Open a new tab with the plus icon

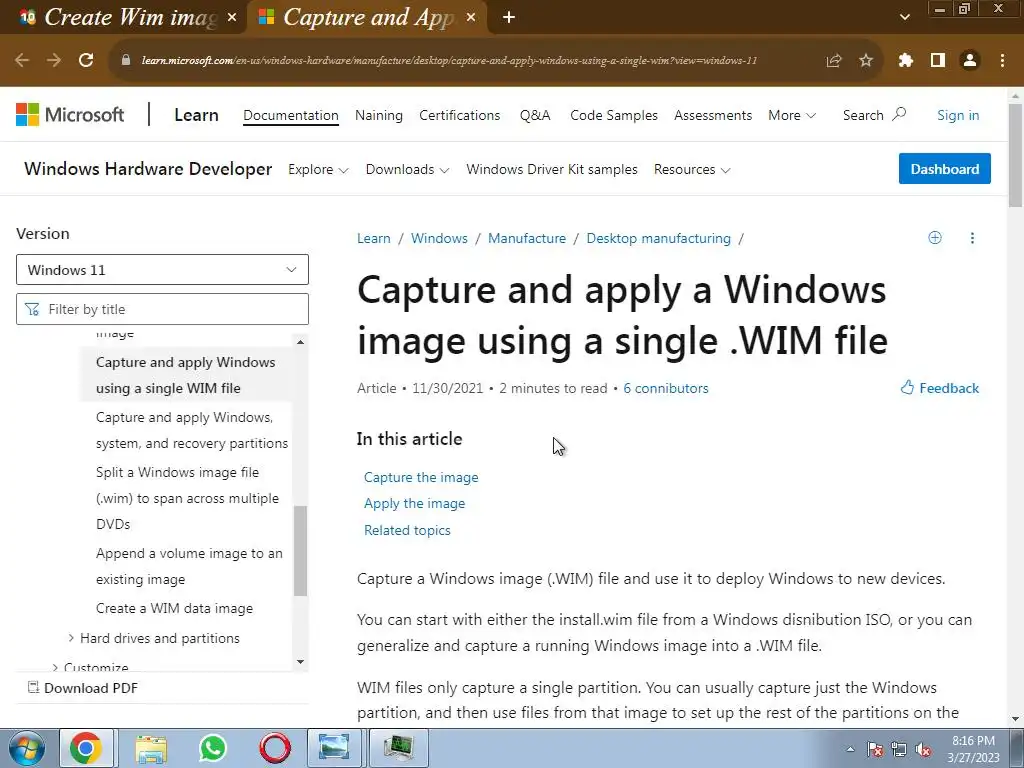tap(509, 18)
